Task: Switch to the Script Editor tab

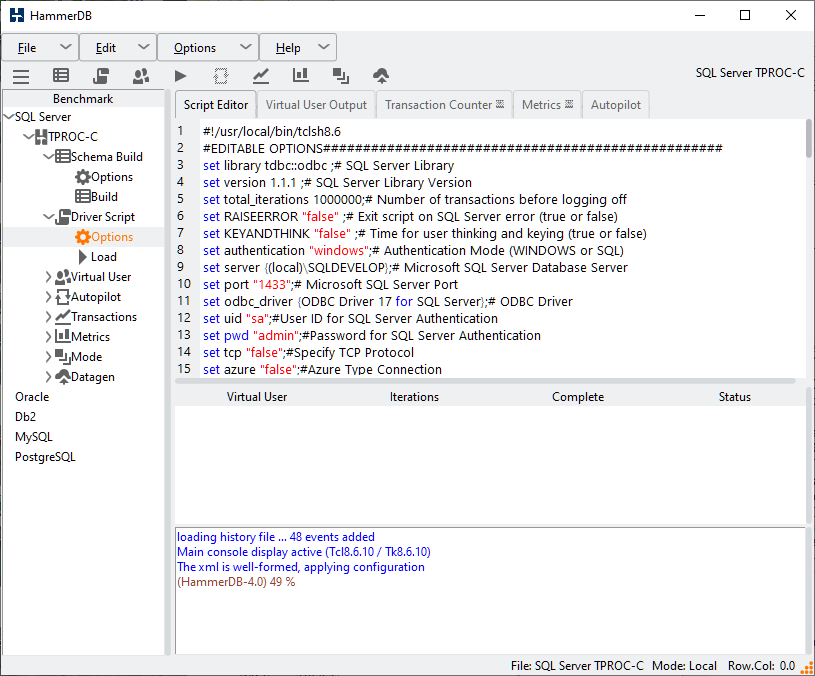Action: click(x=216, y=104)
